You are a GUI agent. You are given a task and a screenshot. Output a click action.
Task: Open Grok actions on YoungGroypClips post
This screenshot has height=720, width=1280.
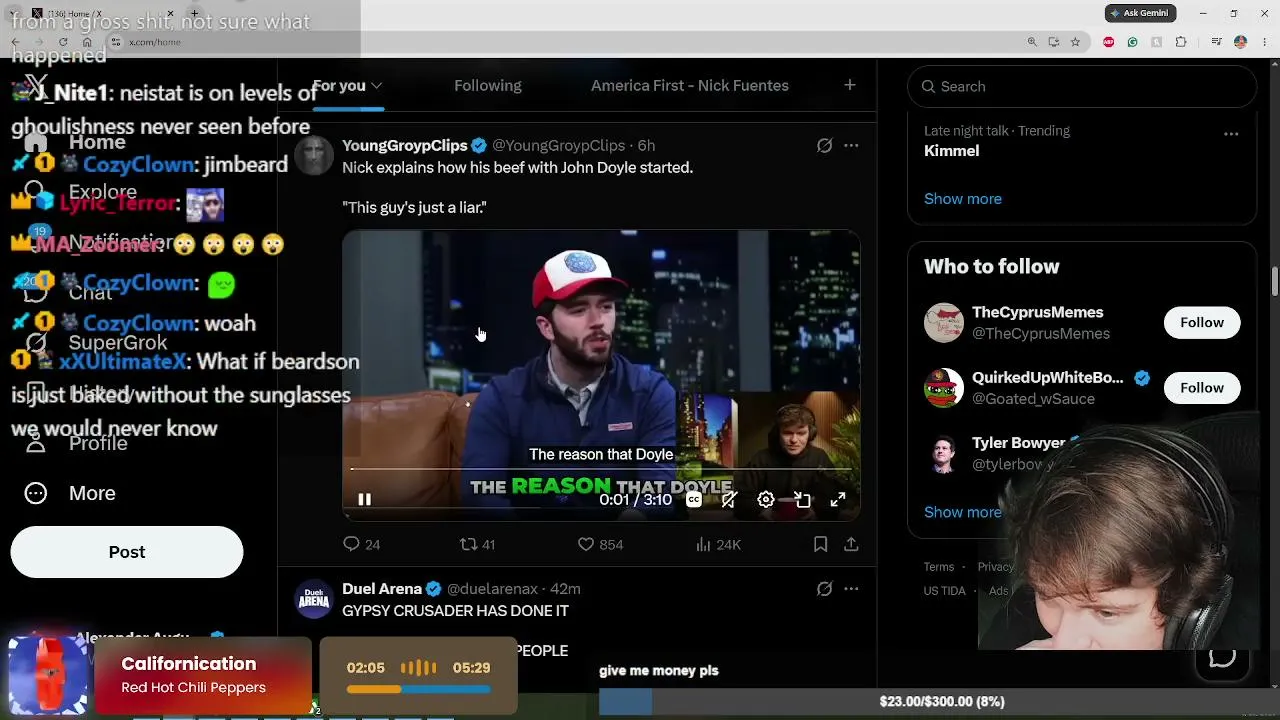[824, 145]
